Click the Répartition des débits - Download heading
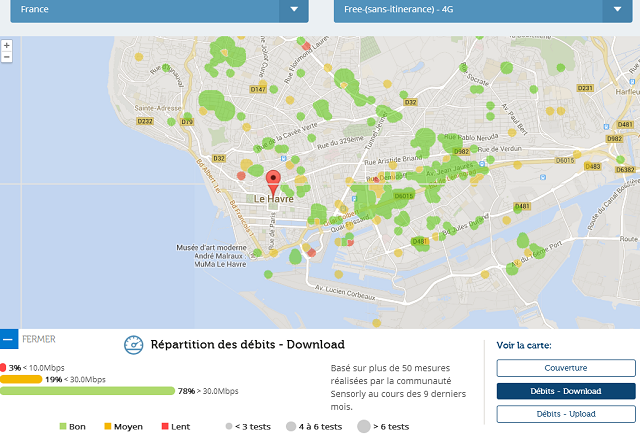The height and width of the screenshot is (435, 640). click(248, 344)
